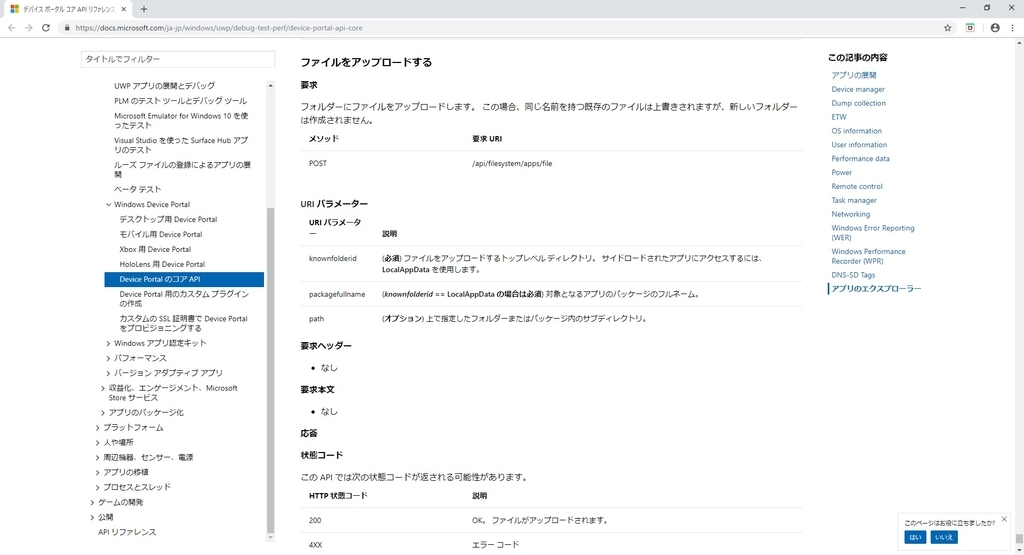Click the タイトルでフィルター filter box
The image size is (1024, 555).
(x=178, y=59)
